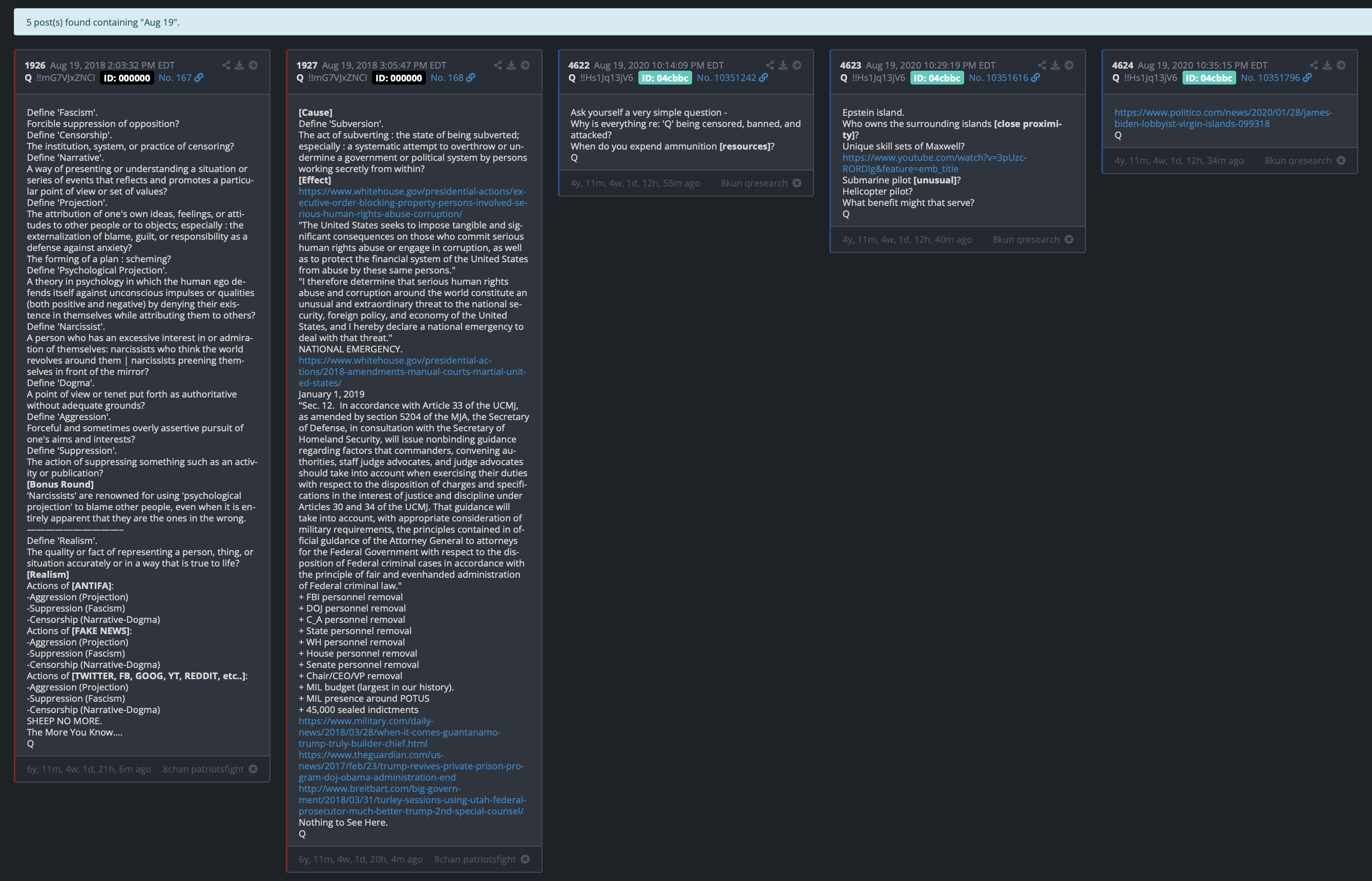The height and width of the screenshot is (881, 1372).
Task: Click '8kun qresearch' on post 4624
Action: click(x=1298, y=161)
